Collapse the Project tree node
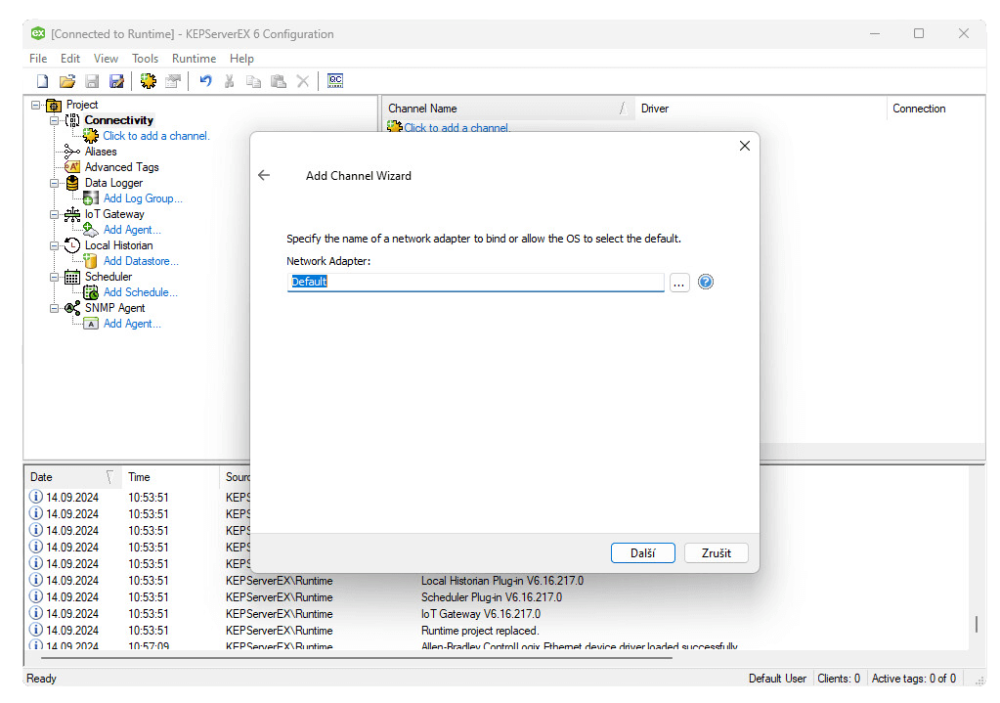This screenshot has height=703, width=1000. 36,105
